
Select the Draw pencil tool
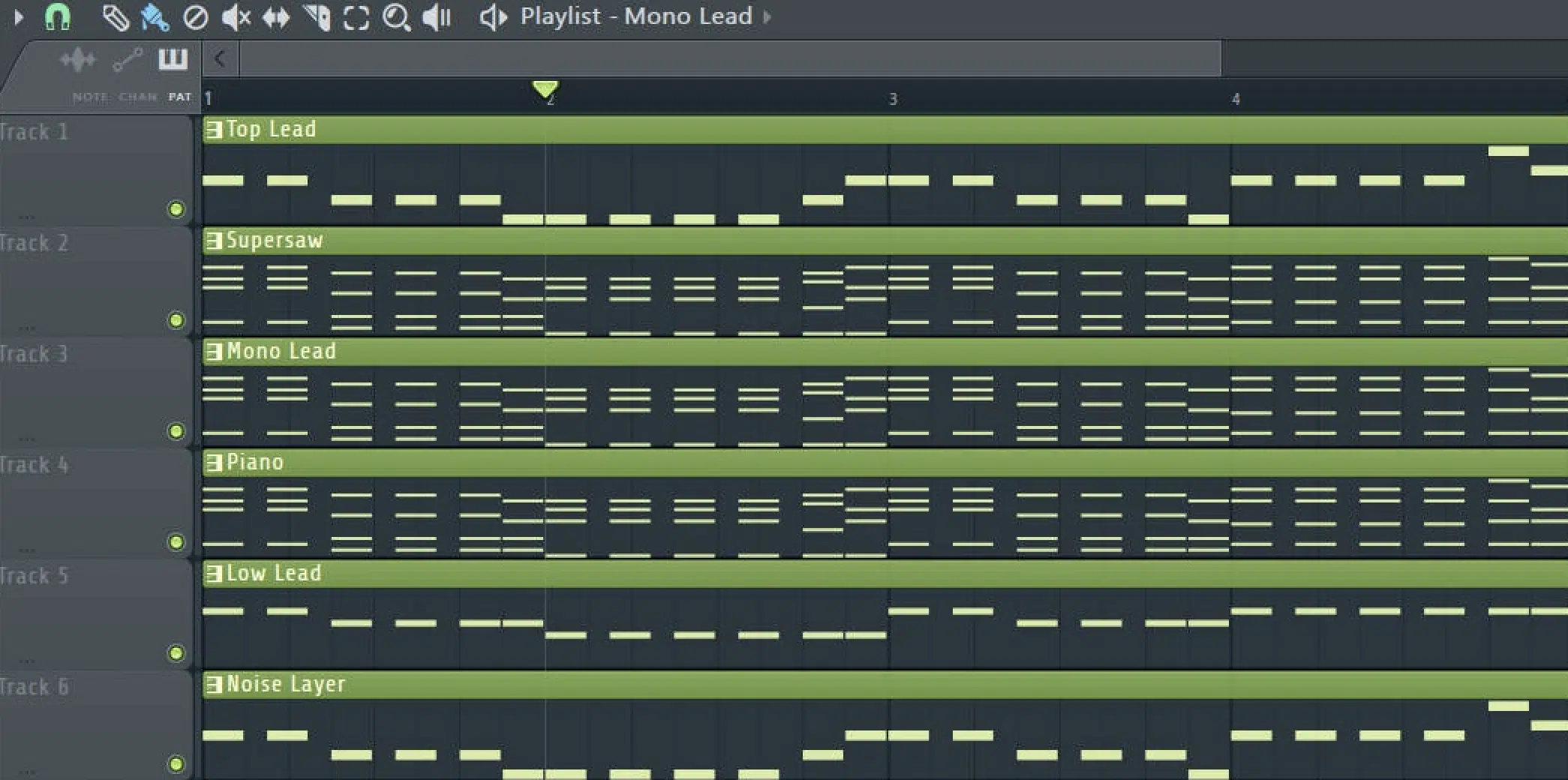click(x=115, y=17)
